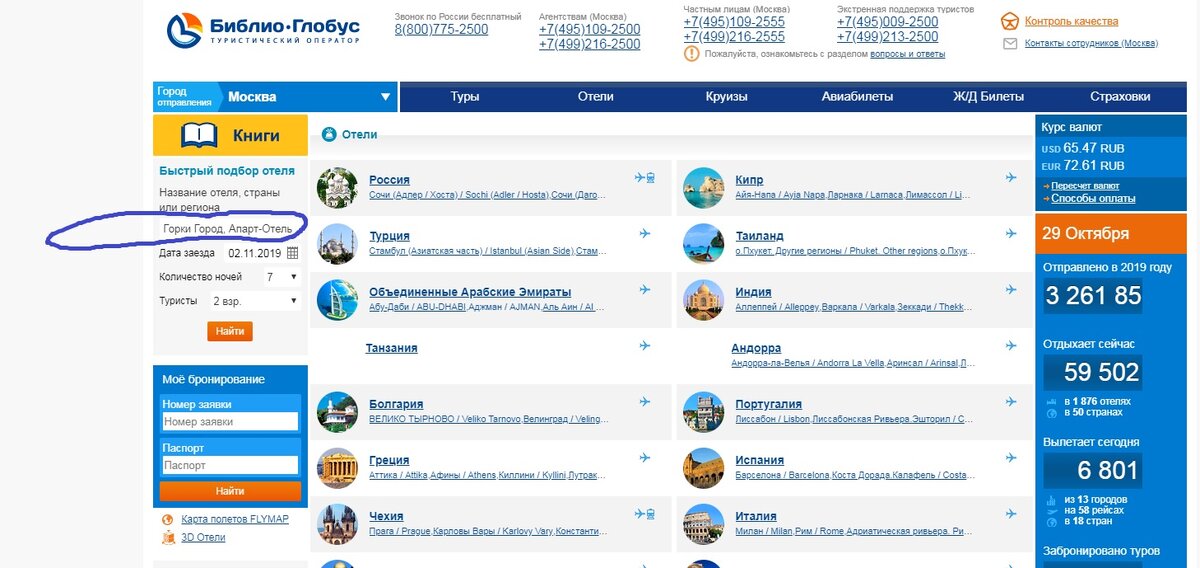This screenshot has width=1200, height=568.
Task: Click the hotel name search field
Action: [x=230, y=229]
